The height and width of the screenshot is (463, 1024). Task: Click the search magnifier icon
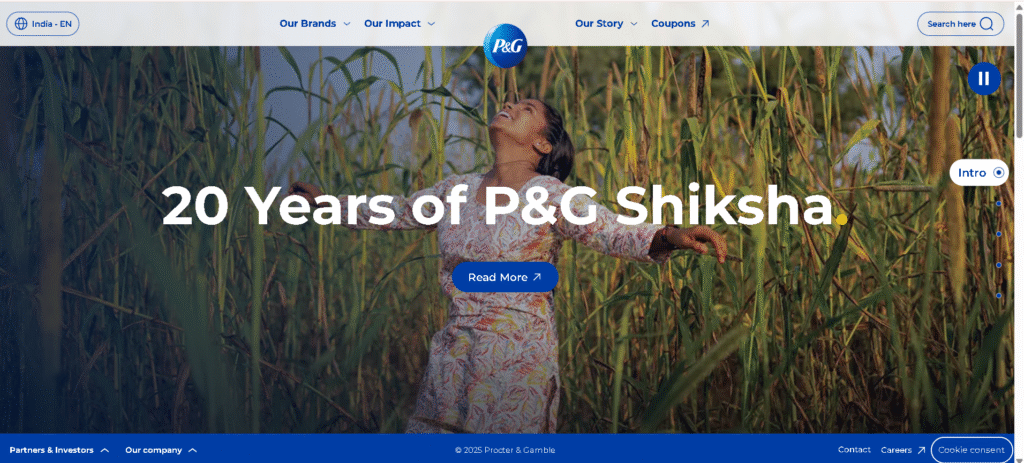click(x=987, y=24)
